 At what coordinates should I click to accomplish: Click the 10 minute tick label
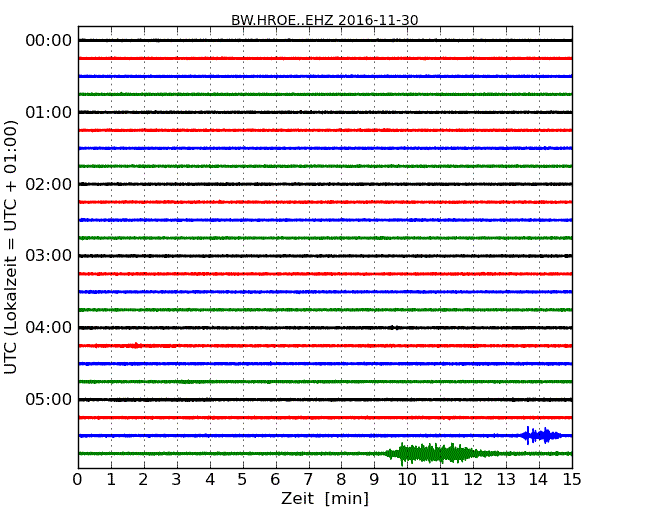pos(407,480)
